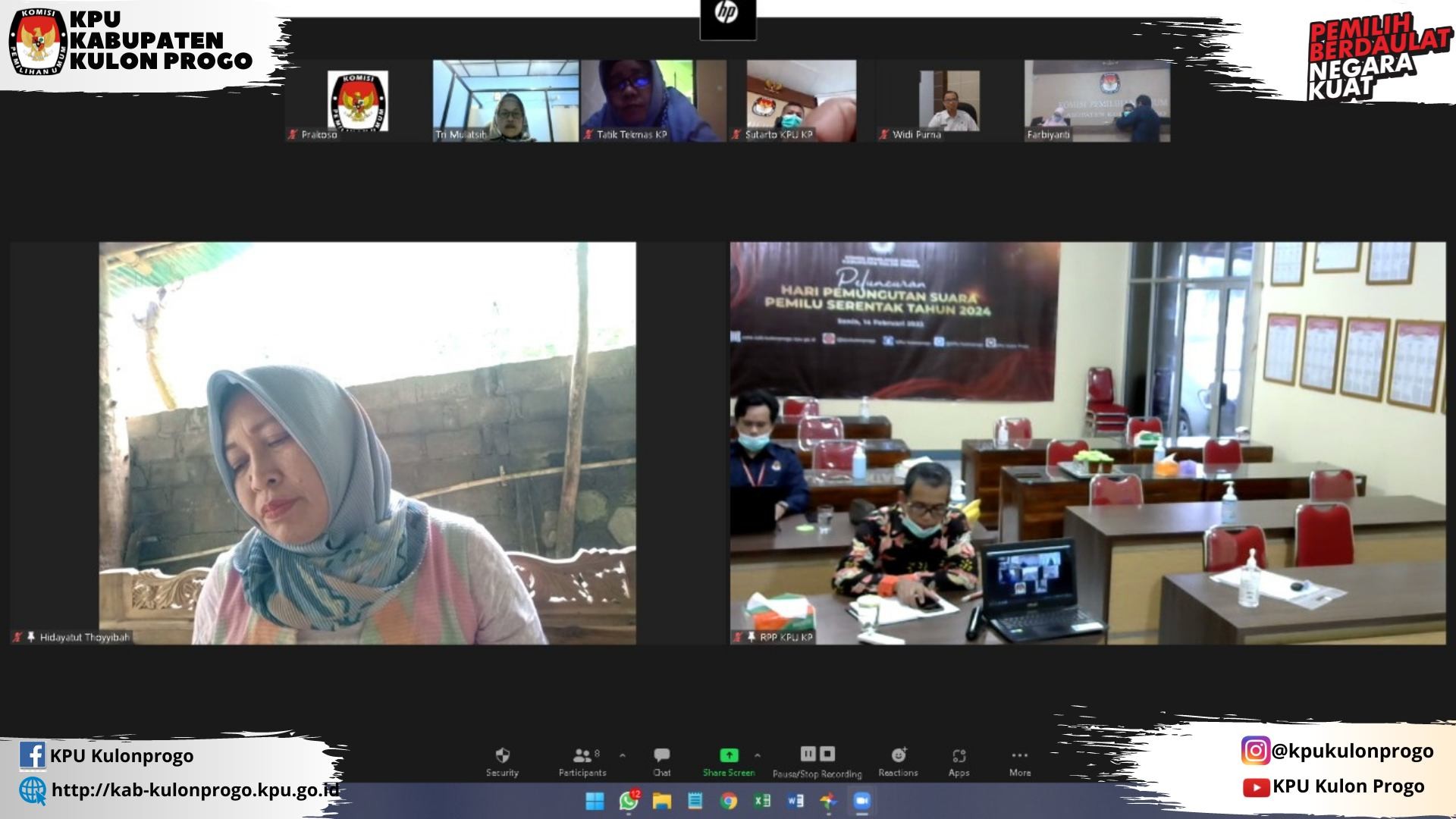1456x819 pixels.
Task: Expand the Participants options caret
Action: (x=623, y=755)
